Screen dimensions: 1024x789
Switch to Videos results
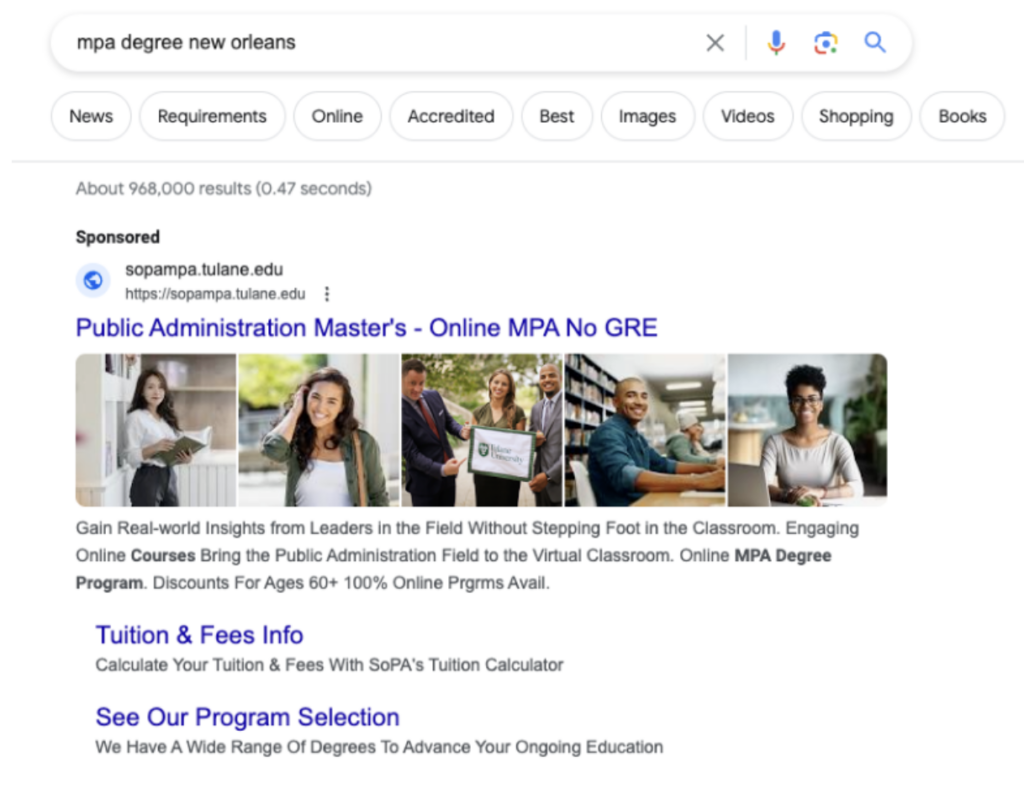pos(748,116)
